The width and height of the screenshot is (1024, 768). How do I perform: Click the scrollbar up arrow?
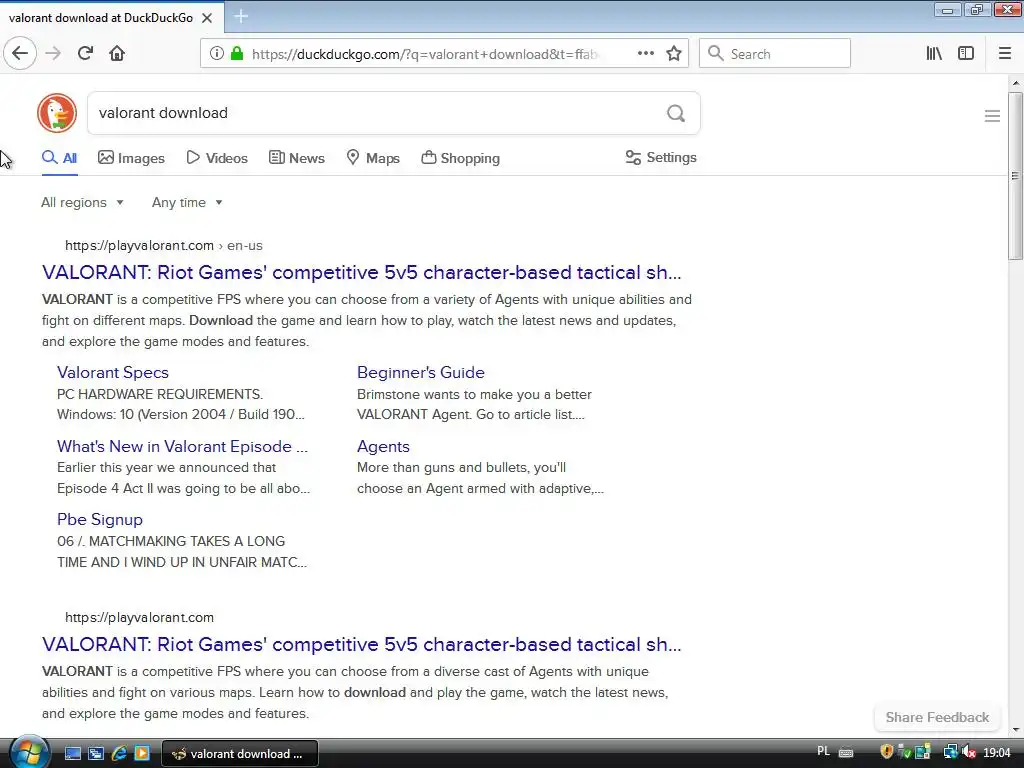click(1016, 83)
